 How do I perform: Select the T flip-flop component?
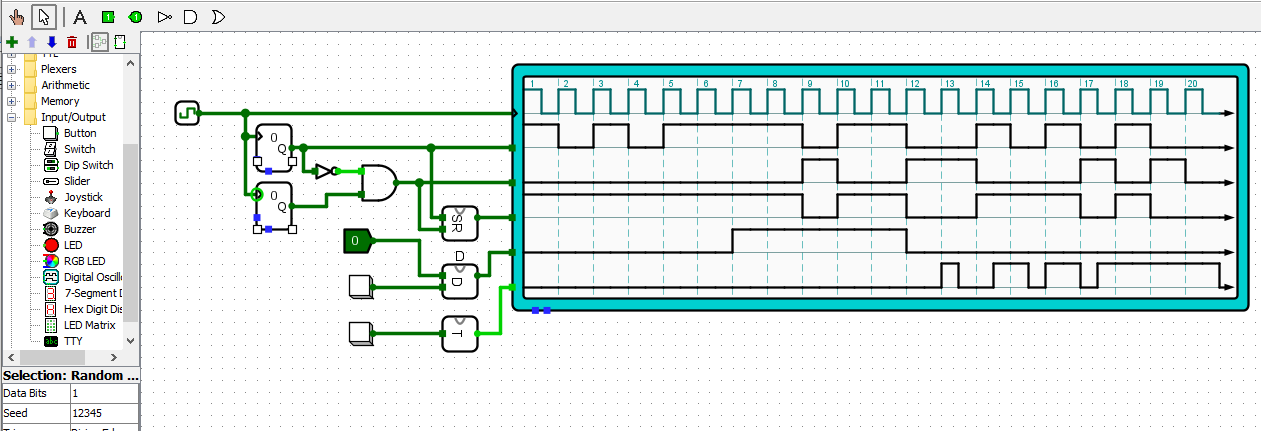(x=460, y=334)
